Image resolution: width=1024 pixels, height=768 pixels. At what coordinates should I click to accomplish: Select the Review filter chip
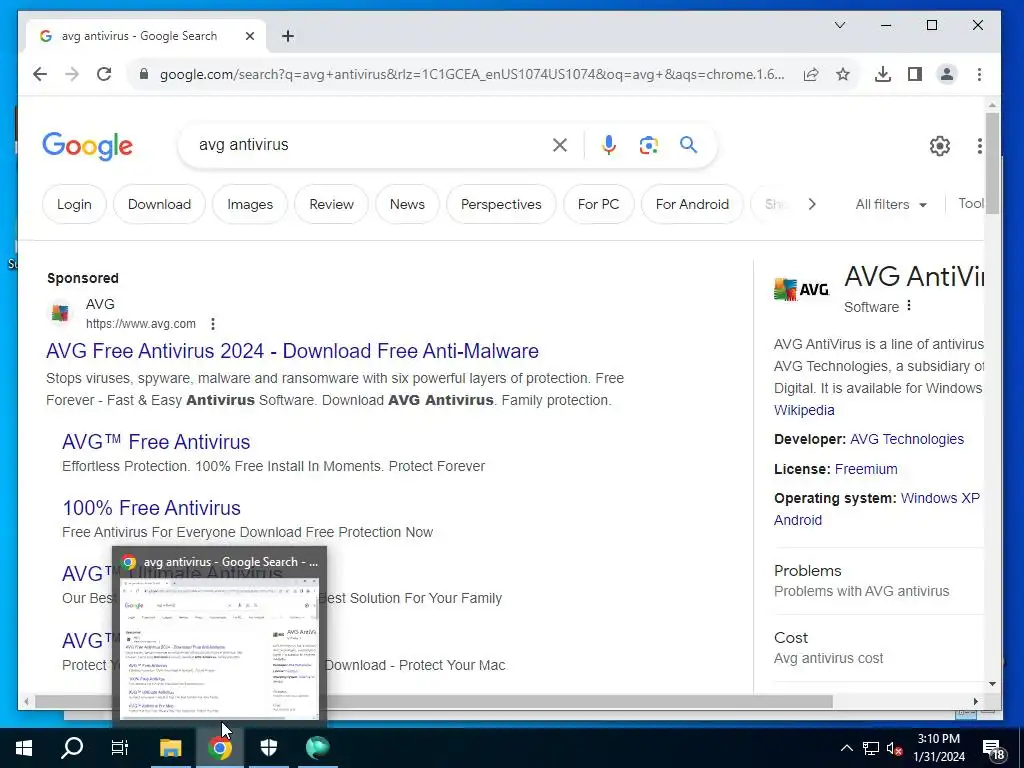(331, 204)
